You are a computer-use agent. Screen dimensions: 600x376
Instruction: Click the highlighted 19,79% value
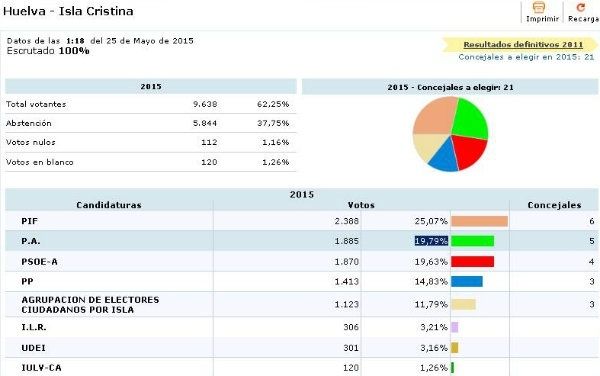tap(431, 241)
